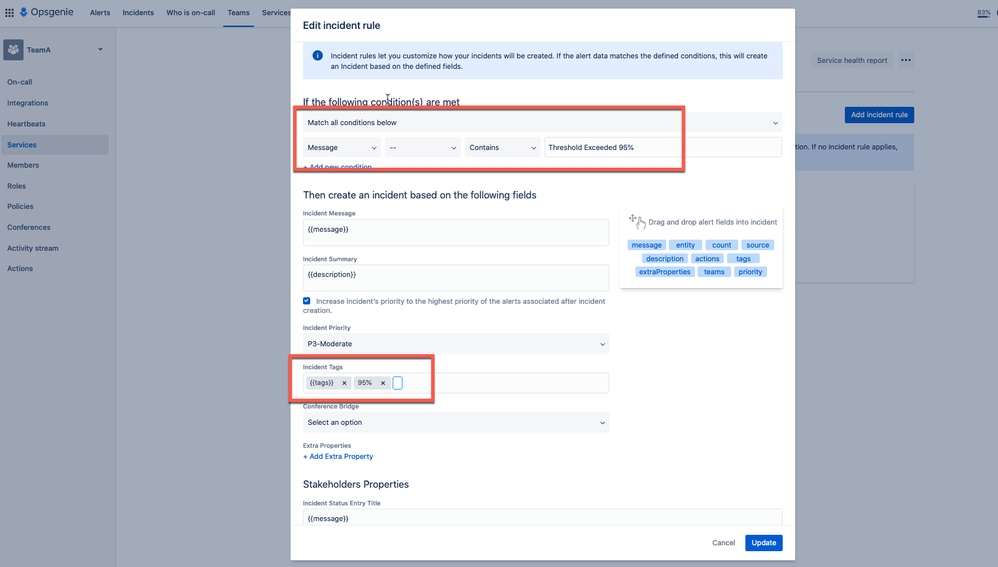Image resolution: width=998 pixels, height=567 pixels.
Task: Click the Cancel button
Action: pyautogui.click(x=724, y=543)
